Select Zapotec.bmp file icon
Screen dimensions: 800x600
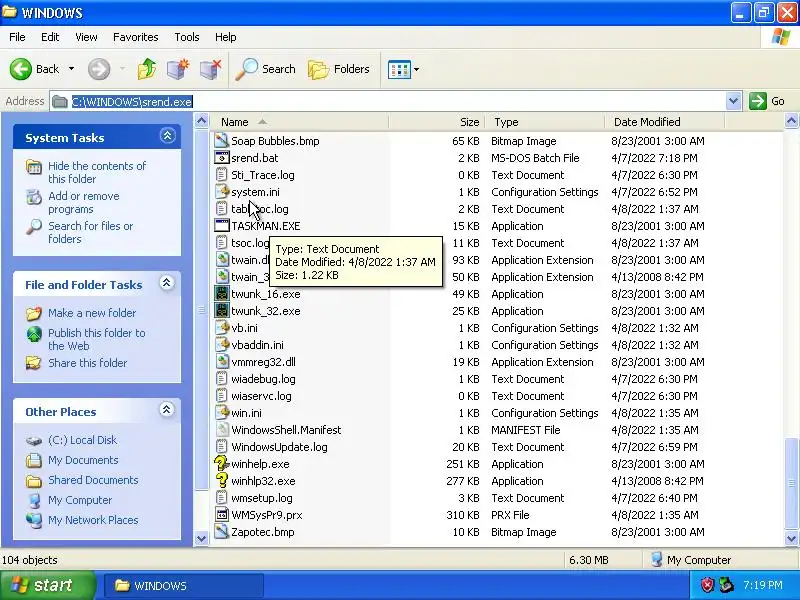click(x=221, y=532)
